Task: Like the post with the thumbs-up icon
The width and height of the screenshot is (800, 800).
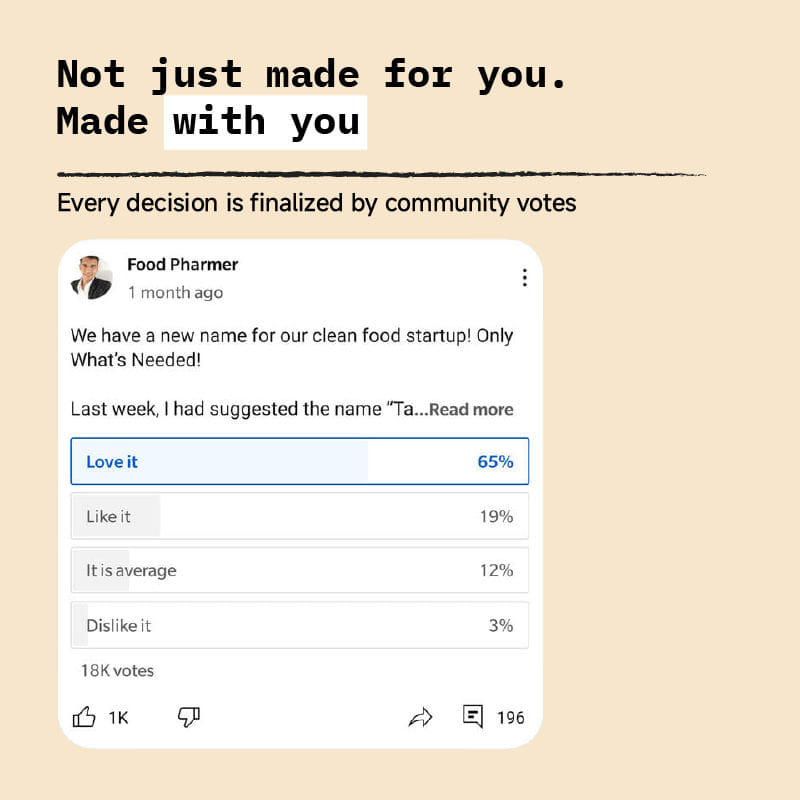Action: 85,717
